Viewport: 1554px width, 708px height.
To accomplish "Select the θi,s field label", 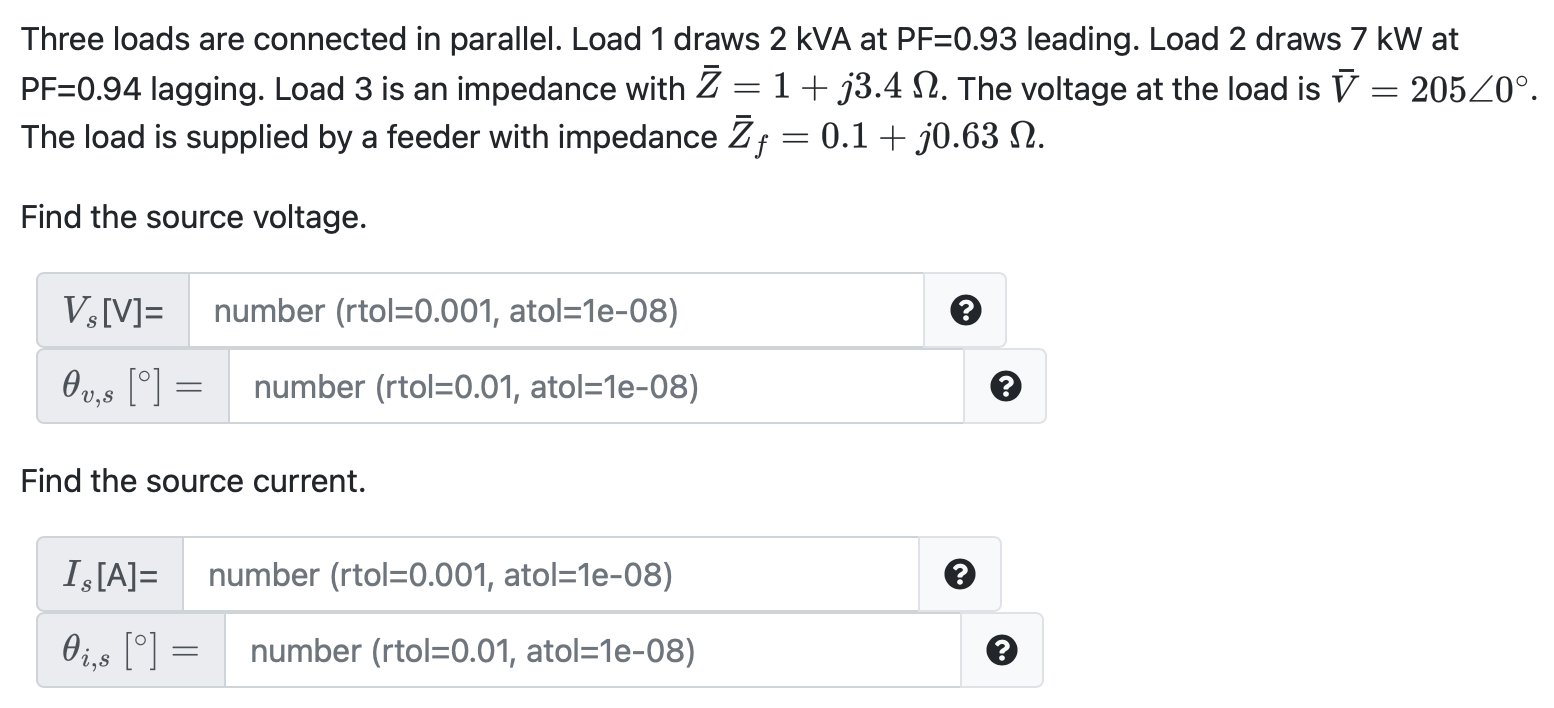I will pos(130,650).
